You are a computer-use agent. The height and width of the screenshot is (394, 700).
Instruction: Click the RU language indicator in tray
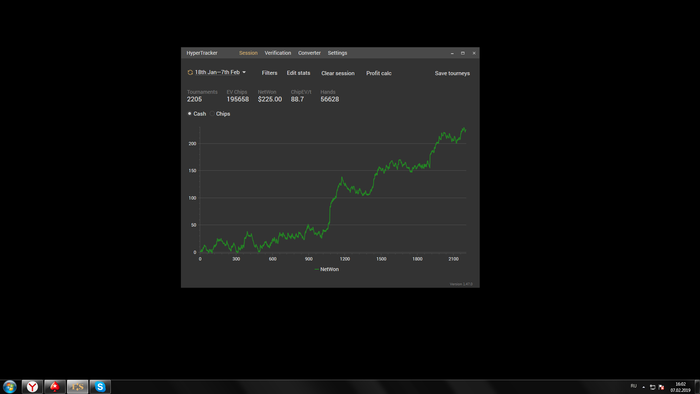click(633, 386)
